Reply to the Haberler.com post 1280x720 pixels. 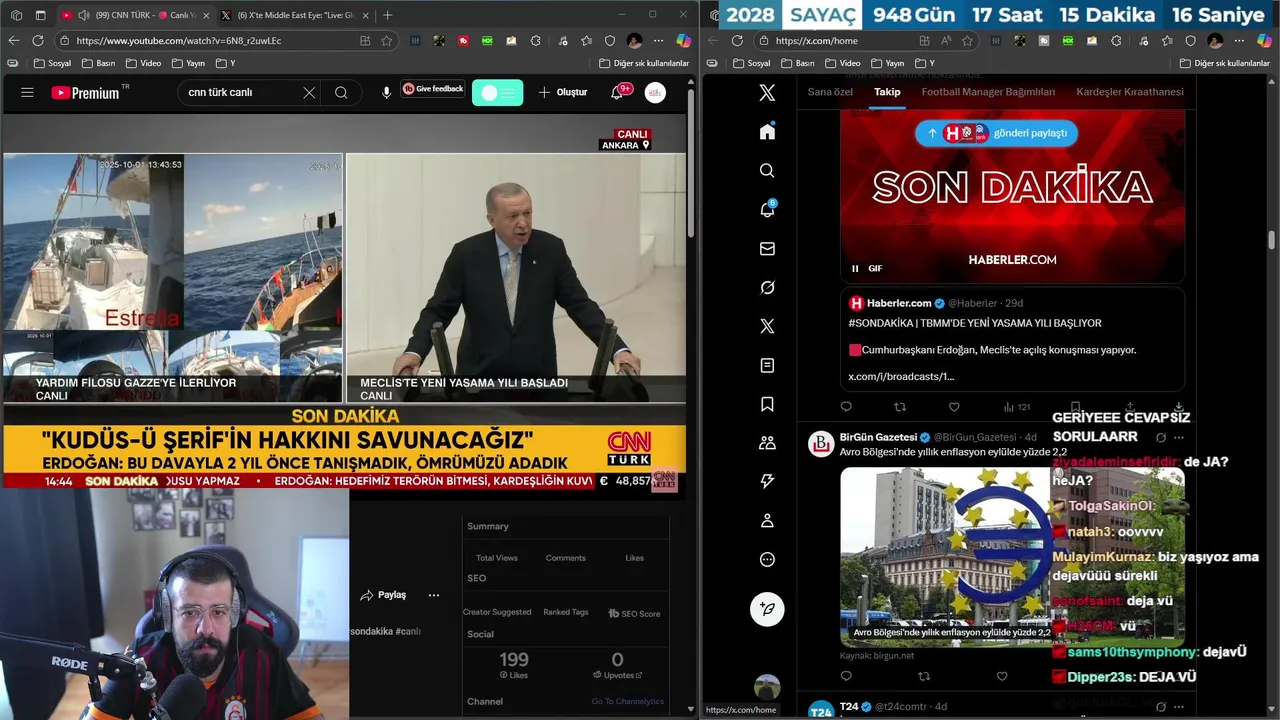846,407
